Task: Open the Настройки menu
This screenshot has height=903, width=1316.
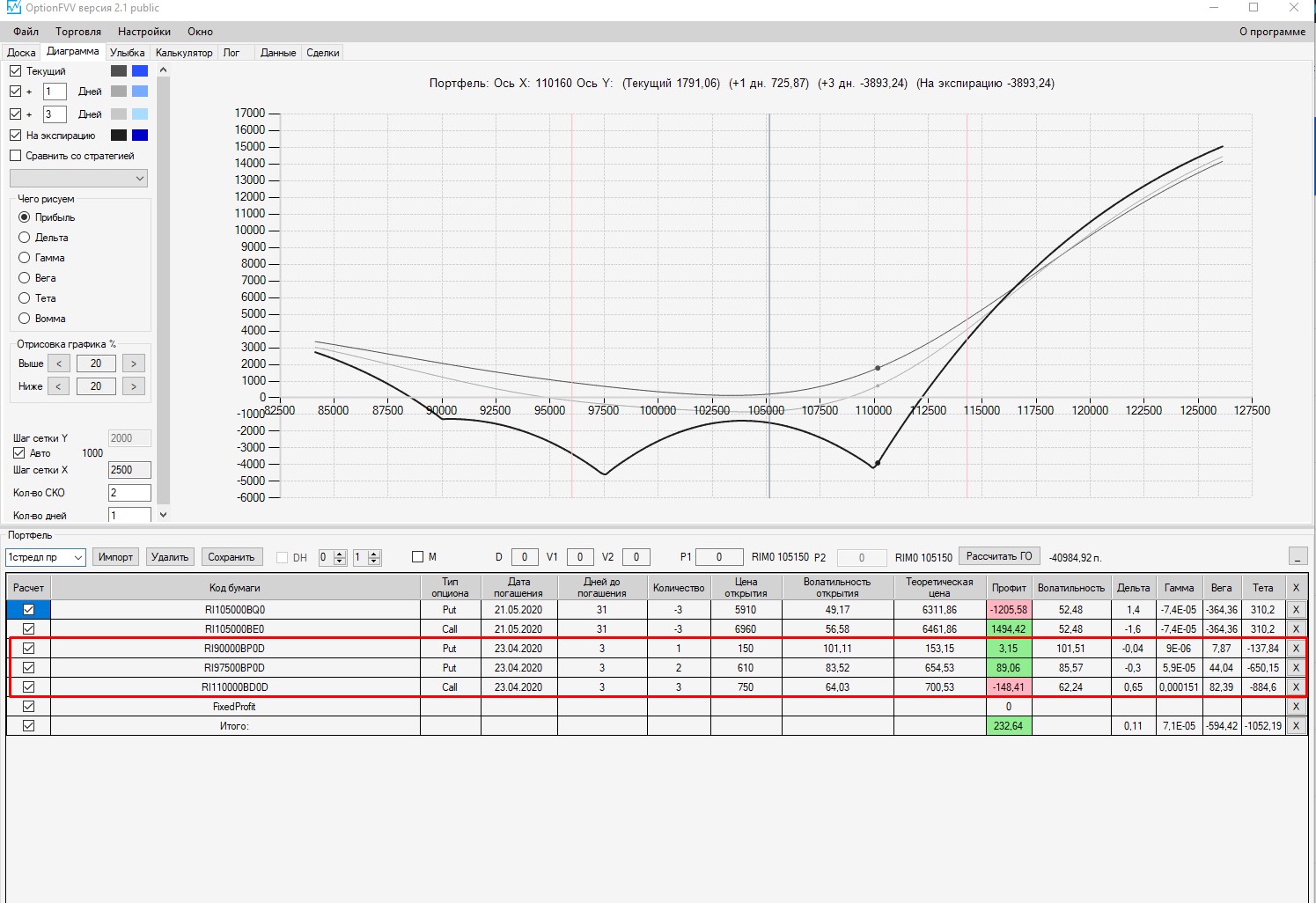Action: coord(144,32)
